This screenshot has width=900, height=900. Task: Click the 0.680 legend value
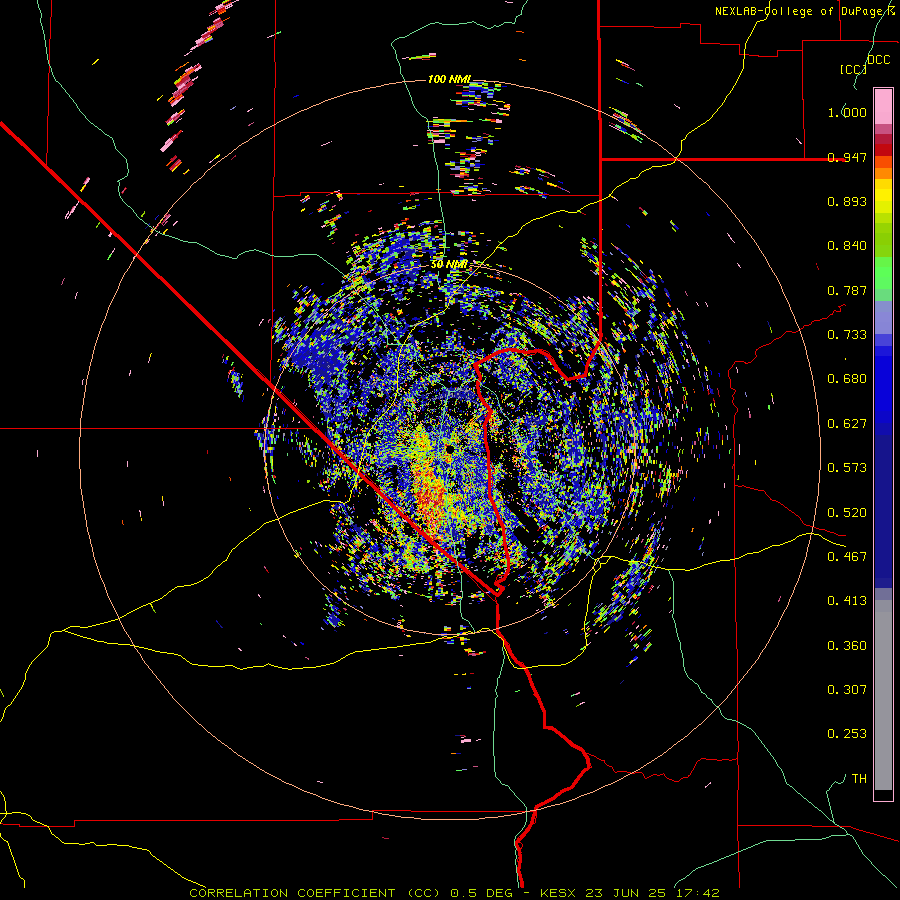[x=847, y=379]
